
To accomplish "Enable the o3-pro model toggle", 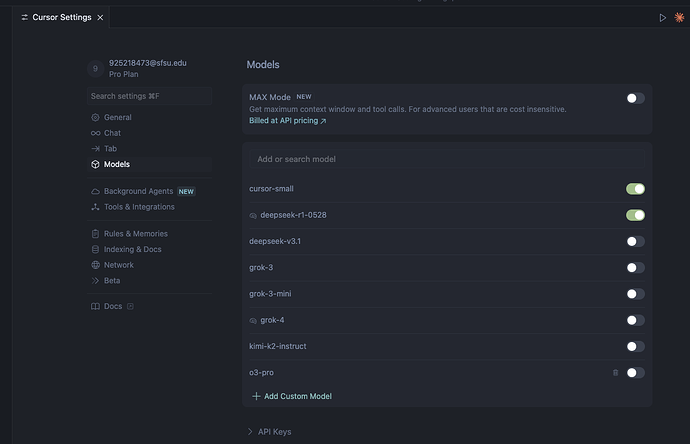I will [x=635, y=373].
